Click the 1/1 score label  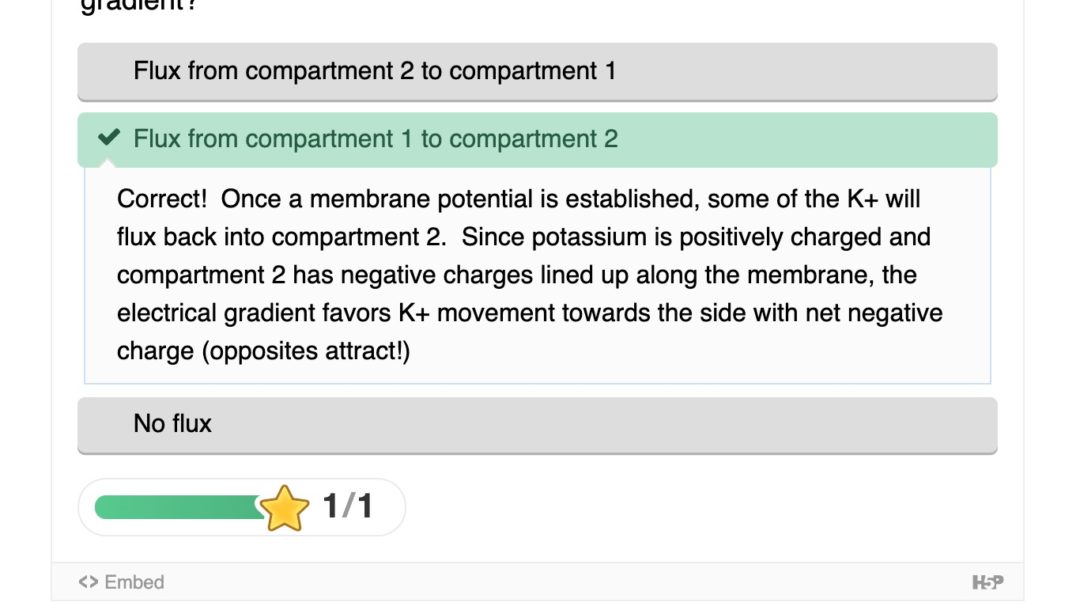[346, 506]
